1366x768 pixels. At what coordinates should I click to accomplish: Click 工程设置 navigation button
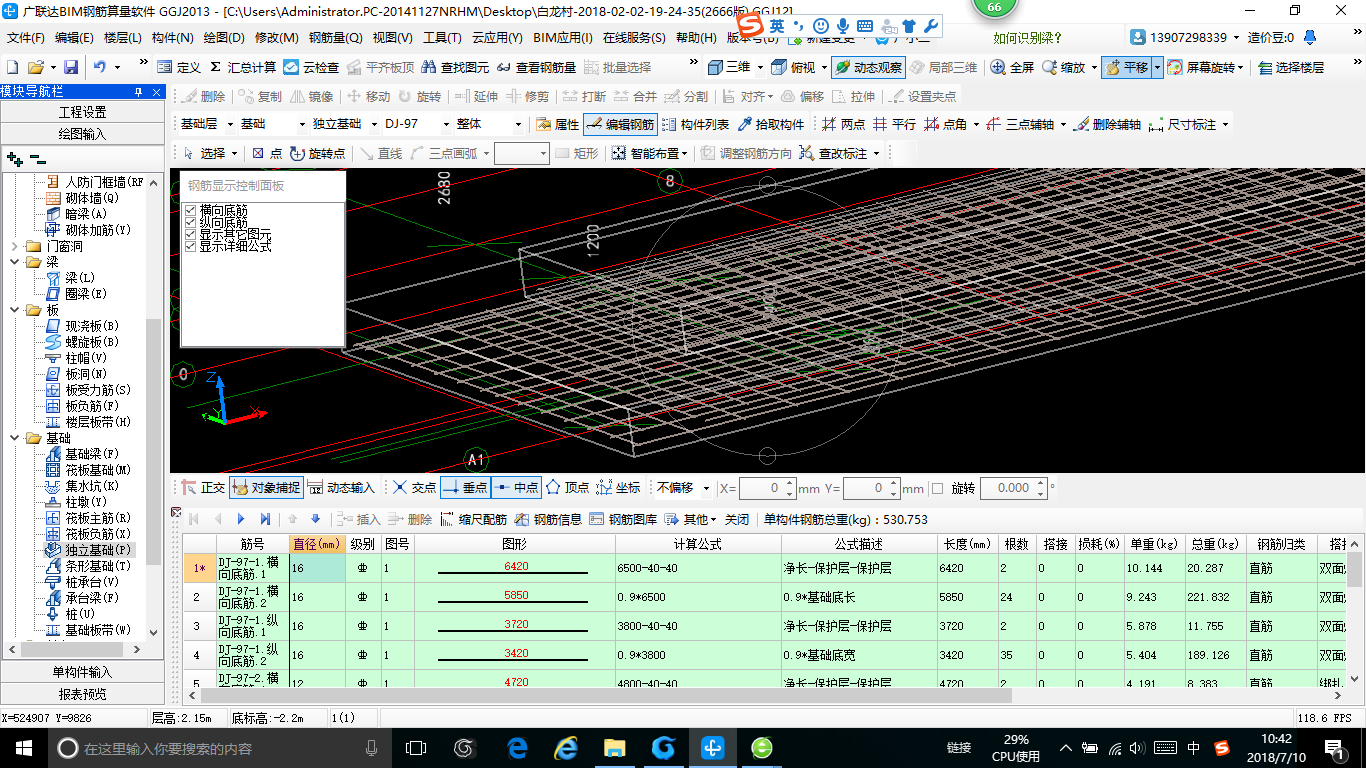click(82, 112)
